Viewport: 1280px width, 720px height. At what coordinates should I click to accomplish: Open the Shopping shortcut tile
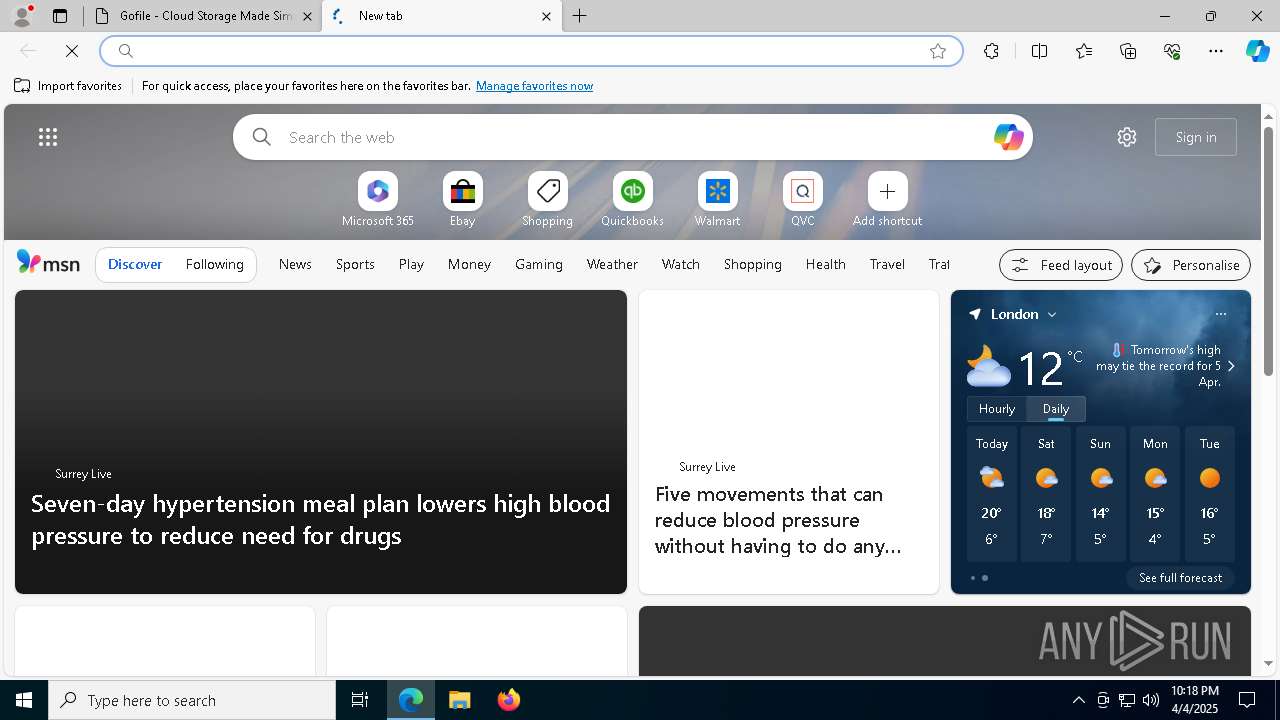pyautogui.click(x=547, y=200)
